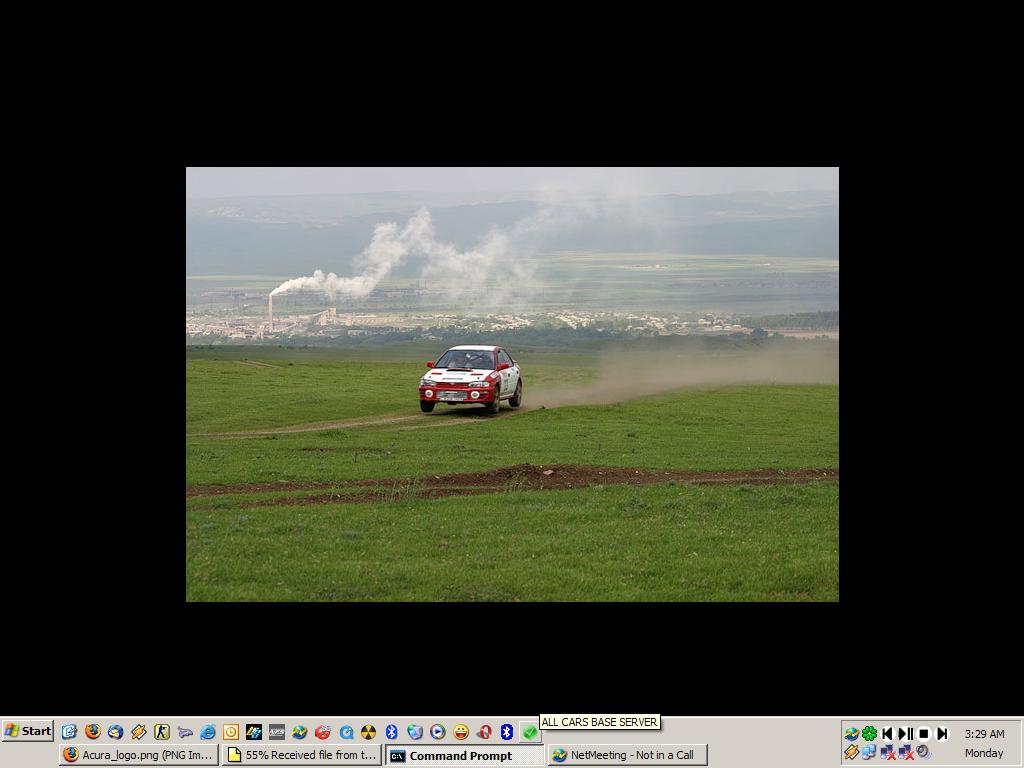Launch Counter-Strike from Quick Launch
Viewport: 1024px width, 768px height.
click(x=161, y=732)
